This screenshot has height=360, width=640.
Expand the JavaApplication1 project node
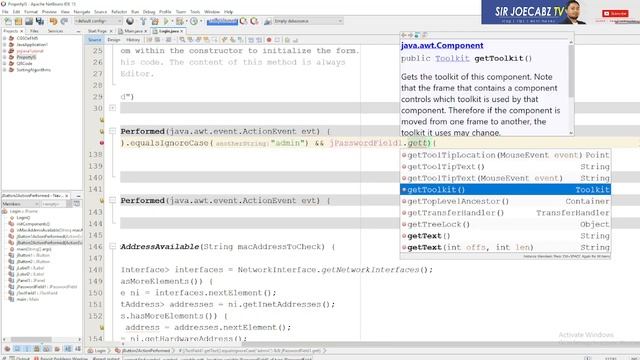pos(4,44)
